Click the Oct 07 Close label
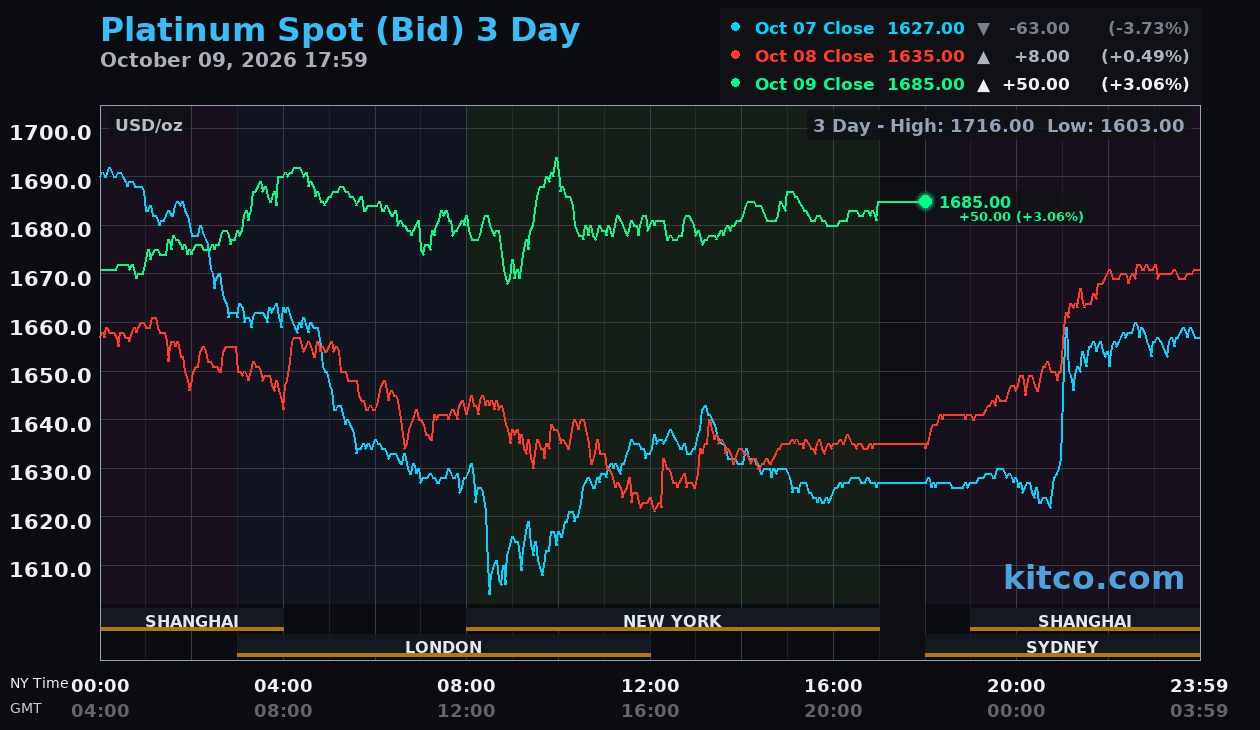1260x730 pixels. coord(814,29)
